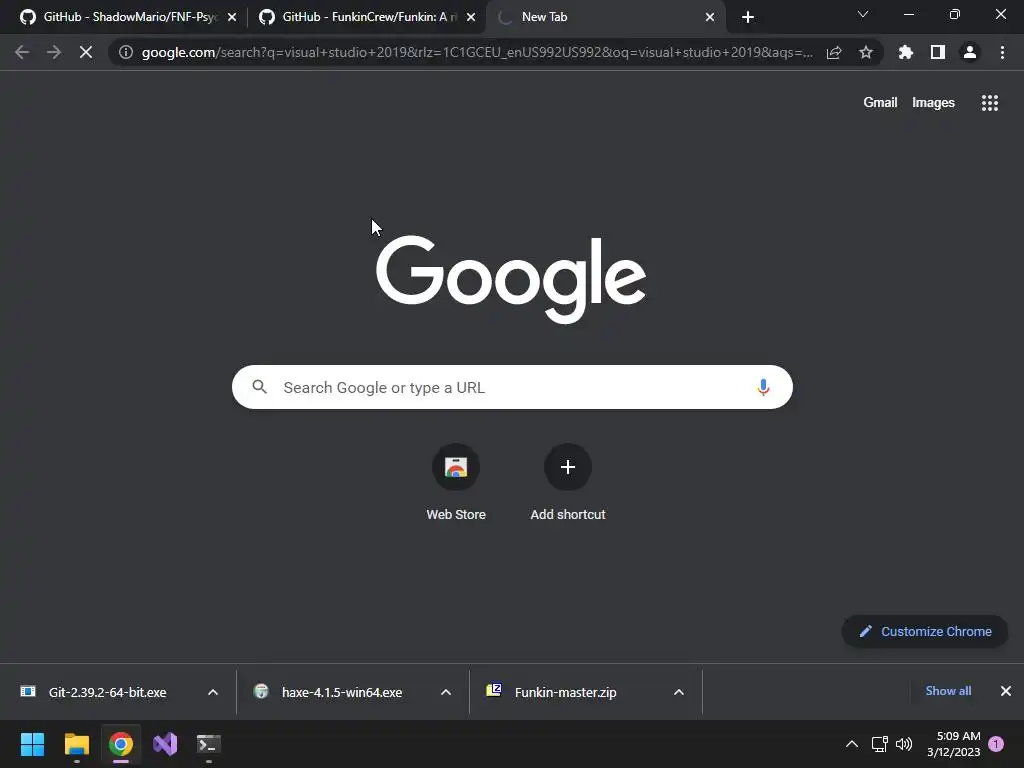Click the address bar URL
1024x768 pixels.
477,52
